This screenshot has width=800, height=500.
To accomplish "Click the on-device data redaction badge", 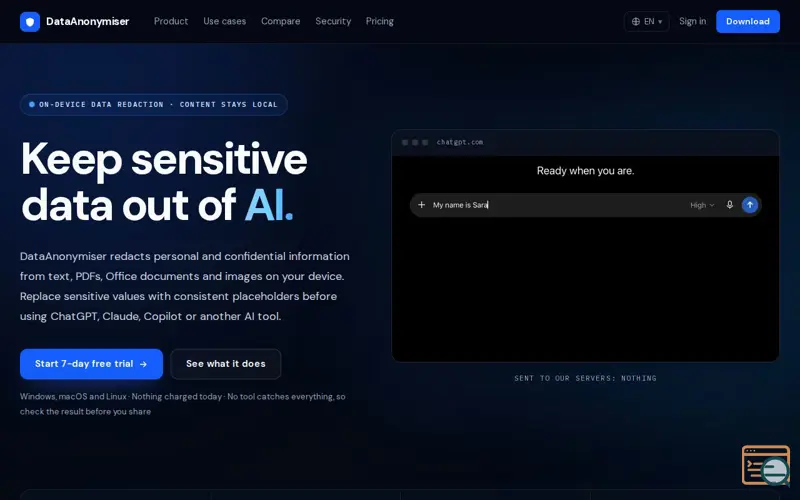I will 154,105.
